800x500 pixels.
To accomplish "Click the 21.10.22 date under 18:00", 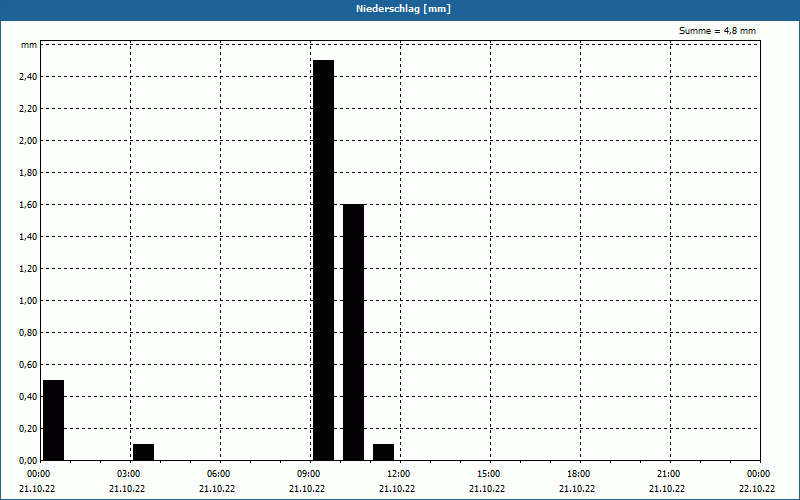I will (577, 489).
